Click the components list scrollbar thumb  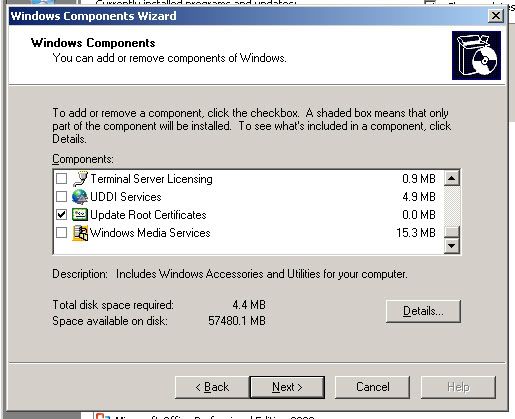click(452, 232)
